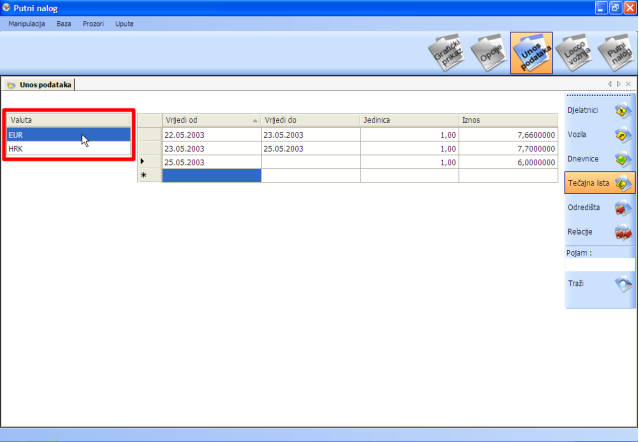Viewport: 639px width, 442px height.
Task: Click the Putni nalog title bar app icon
Action: coord(6,8)
